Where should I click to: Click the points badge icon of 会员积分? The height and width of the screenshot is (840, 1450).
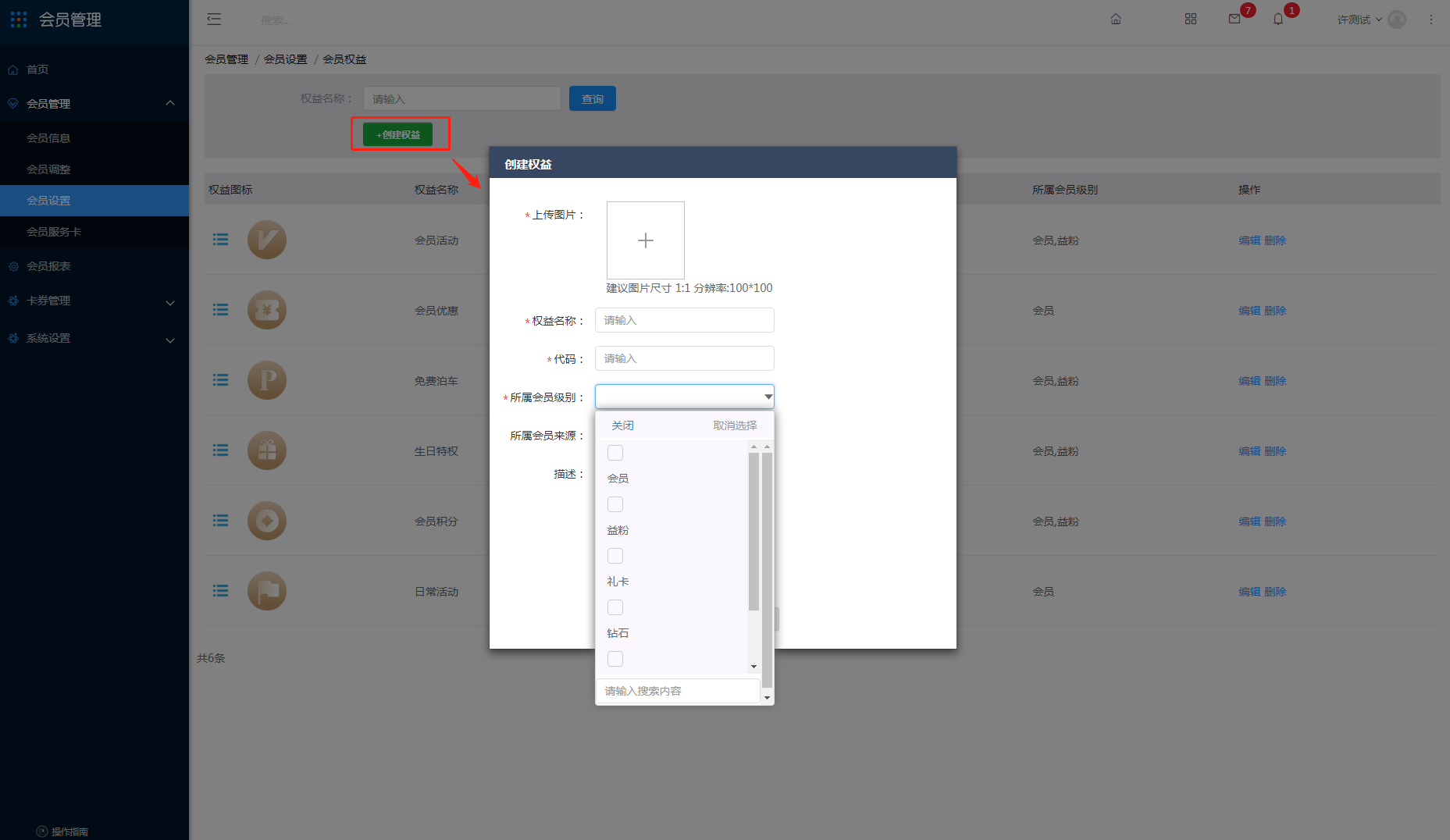coord(267,521)
